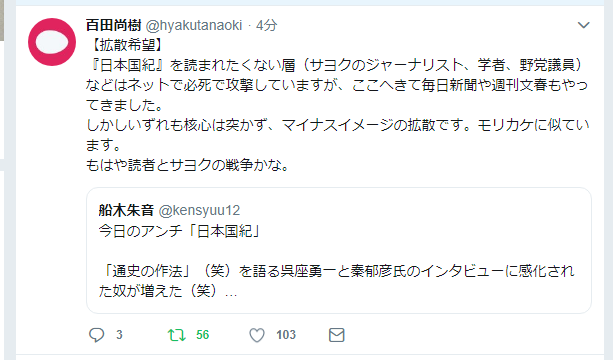Screen dimensions: 613x360
Task: Click the retweet count 56
Action: (203, 335)
